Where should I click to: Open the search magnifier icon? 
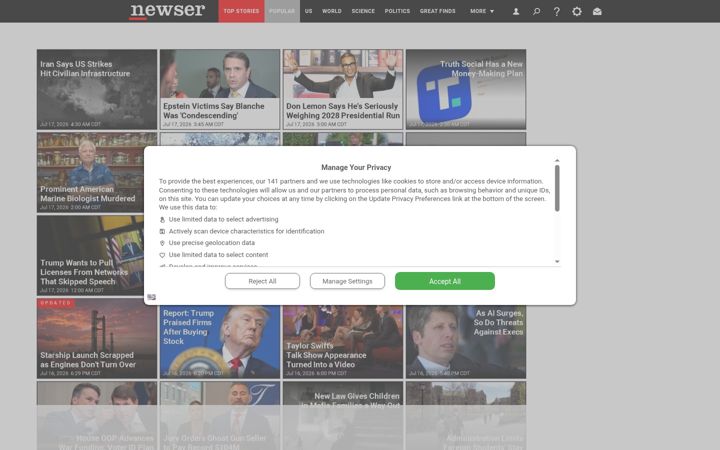[536, 11]
